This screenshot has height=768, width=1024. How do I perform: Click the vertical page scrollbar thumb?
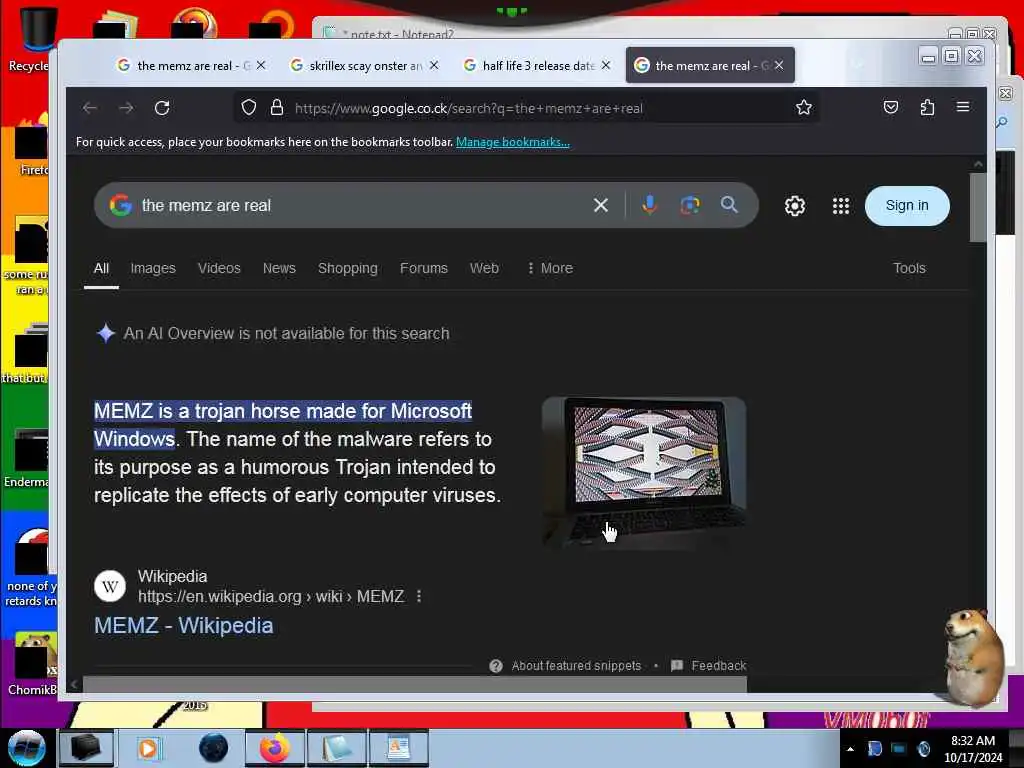pyautogui.click(x=978, y=207)
